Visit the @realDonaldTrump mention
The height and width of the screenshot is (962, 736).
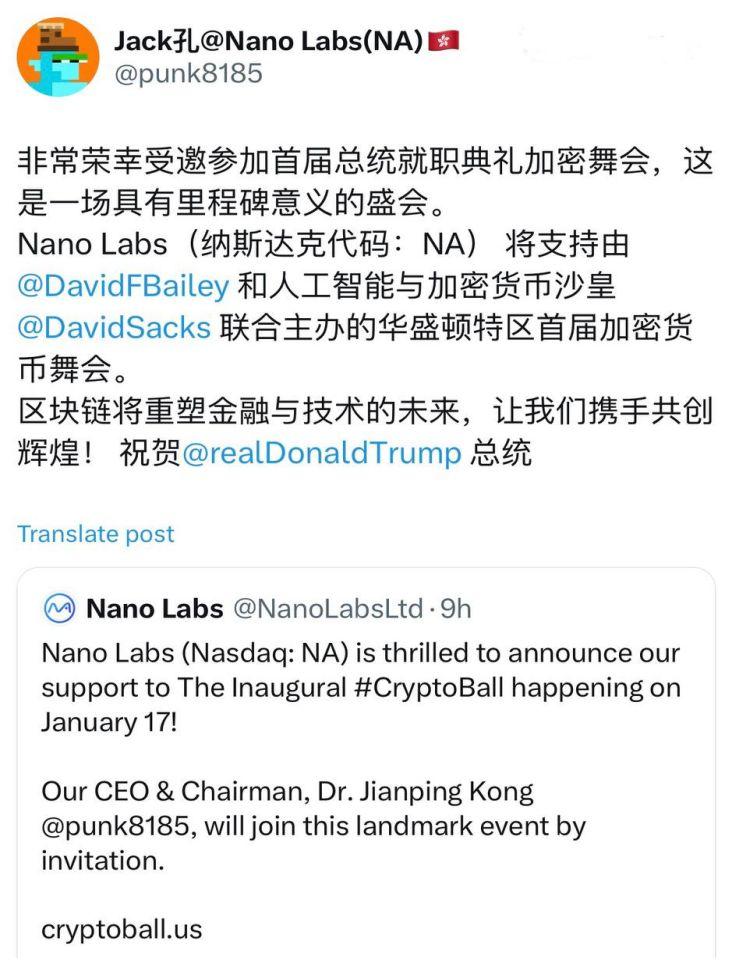[x=321, y=453]
